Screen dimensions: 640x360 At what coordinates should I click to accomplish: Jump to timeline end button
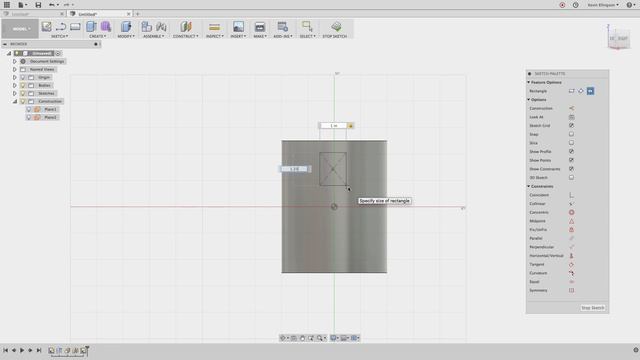(39, 350)
